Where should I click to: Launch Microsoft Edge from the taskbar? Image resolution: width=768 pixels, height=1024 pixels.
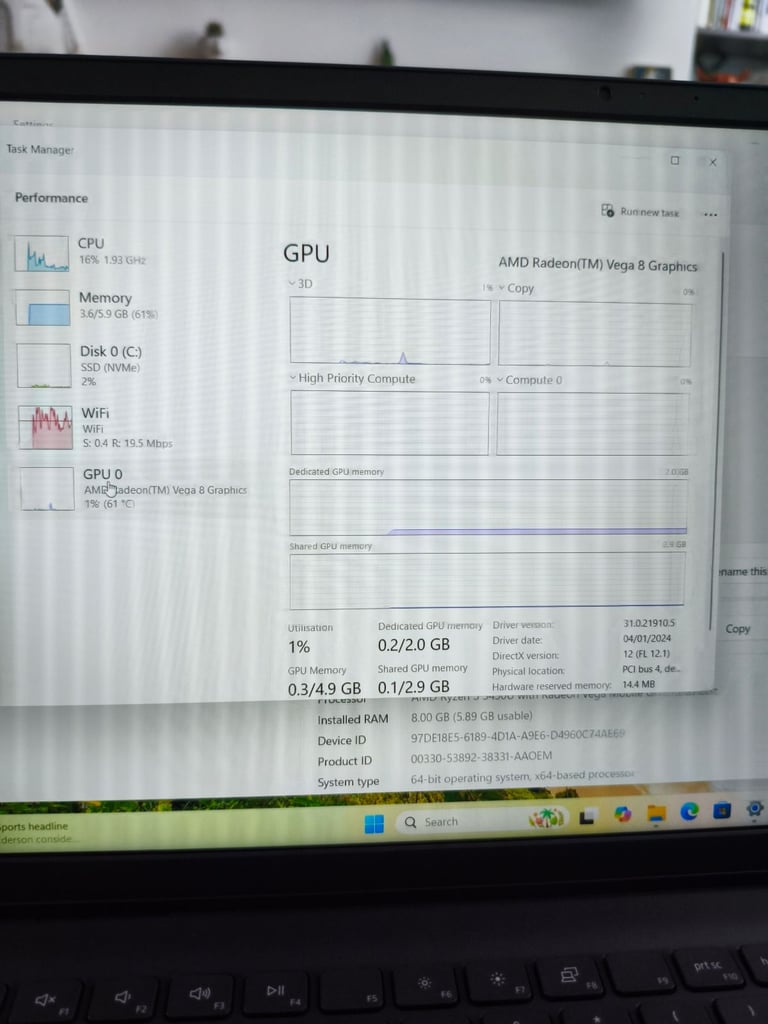tap(689, 811)
